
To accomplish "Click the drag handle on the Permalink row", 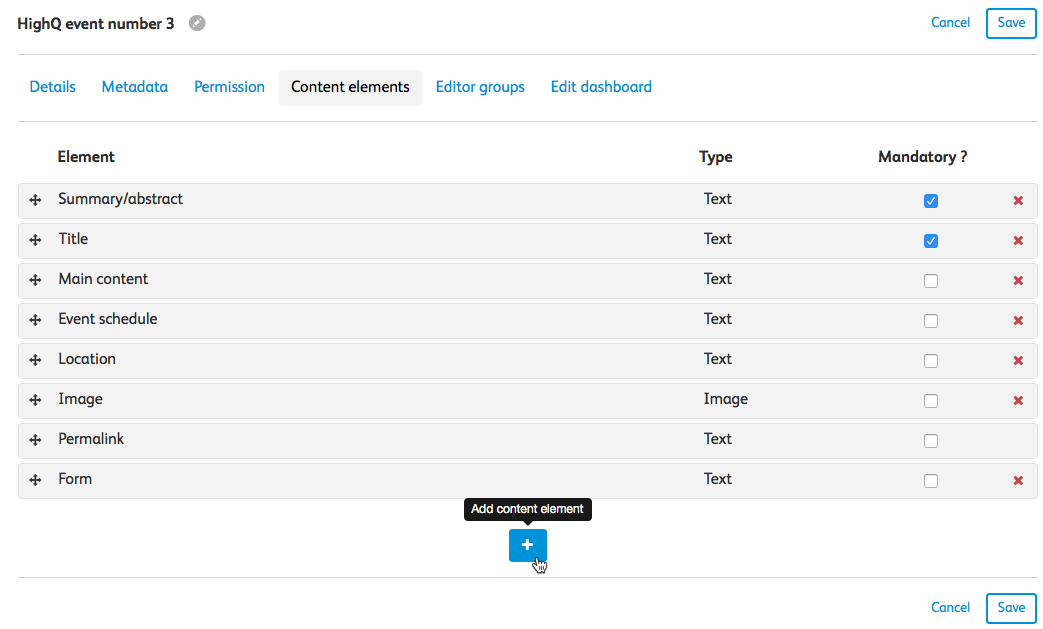I will click(35, 441).
